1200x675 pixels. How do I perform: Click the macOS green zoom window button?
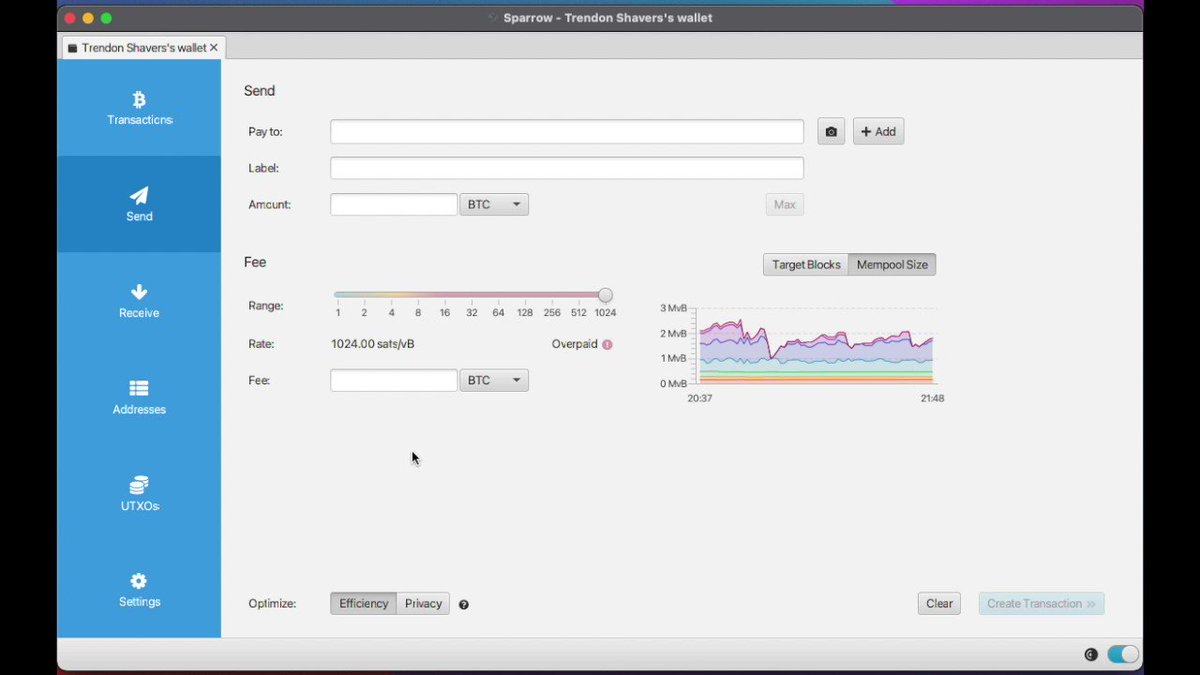pyautogui.click(x=106, y=18)
